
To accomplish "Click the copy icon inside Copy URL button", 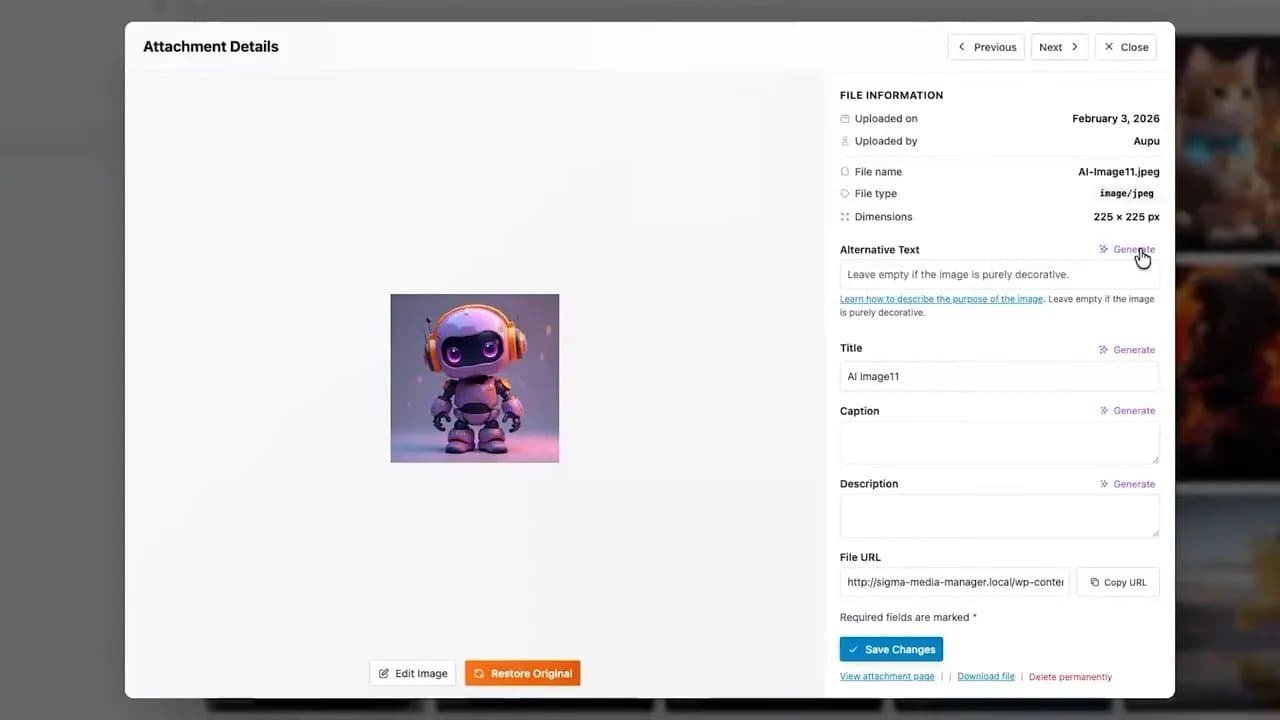I will [1095, 582].
